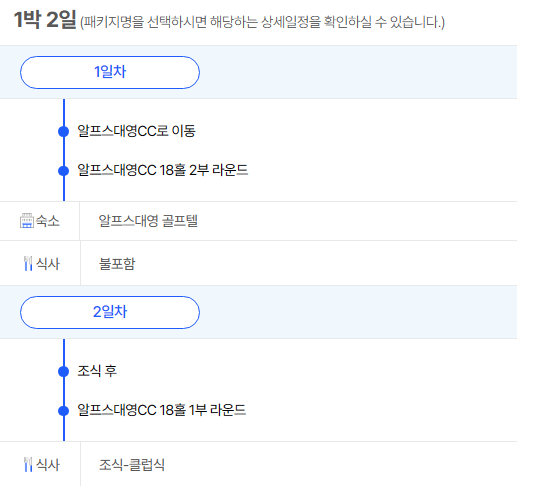535x495 pixels.
Task: Click timeline dot for 18홀 2부 라운드
Action: pos(63,171)
